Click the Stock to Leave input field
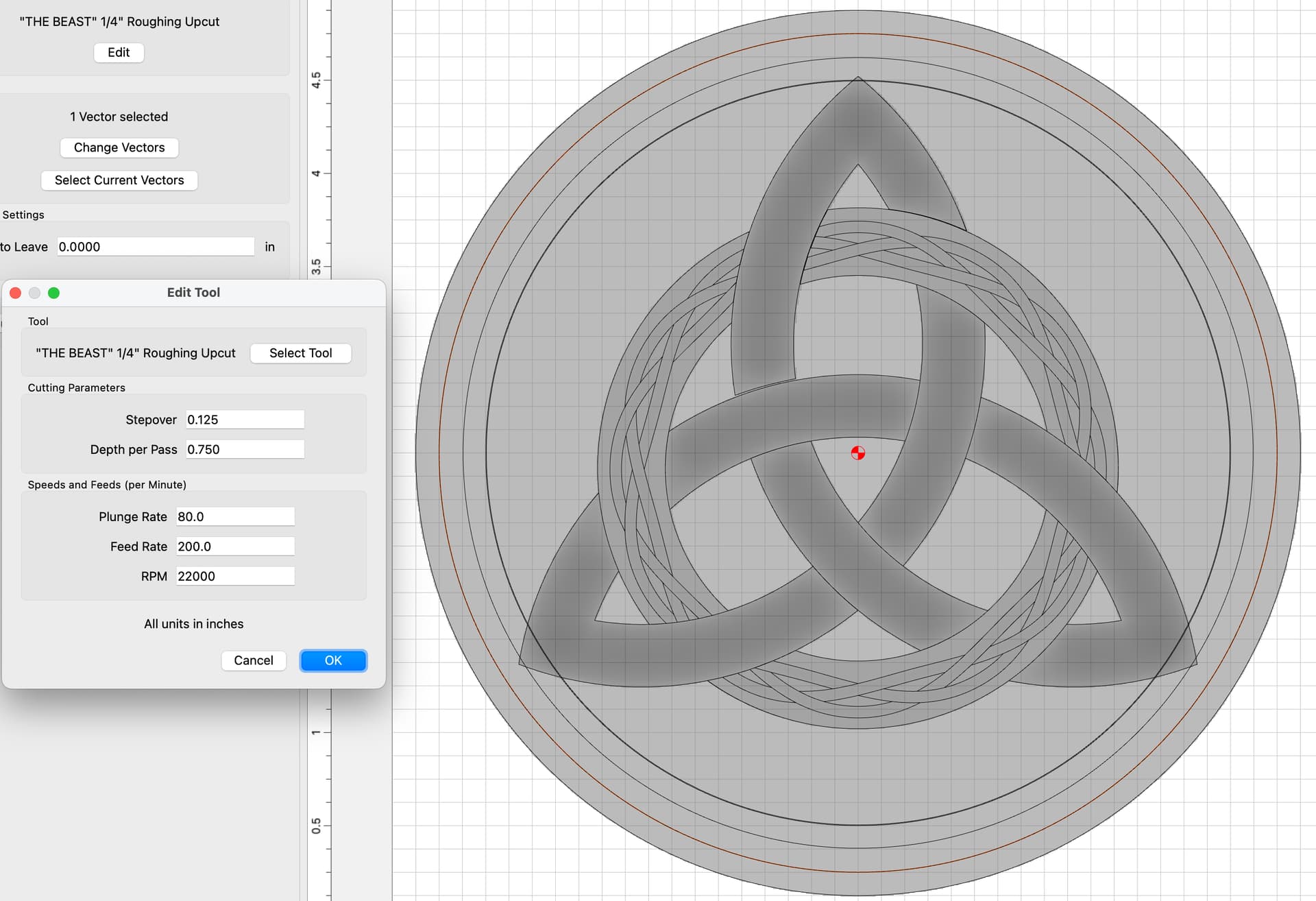 156,247
